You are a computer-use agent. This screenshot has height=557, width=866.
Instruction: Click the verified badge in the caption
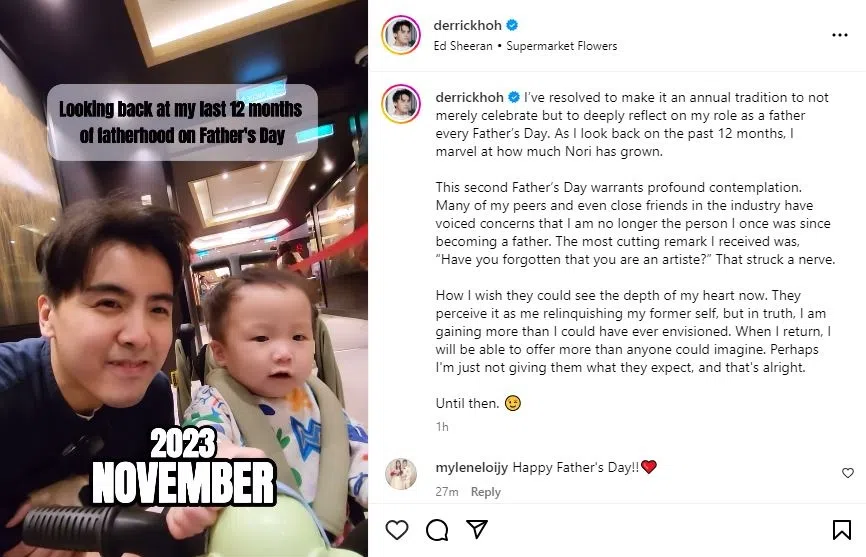pos(514,97)
